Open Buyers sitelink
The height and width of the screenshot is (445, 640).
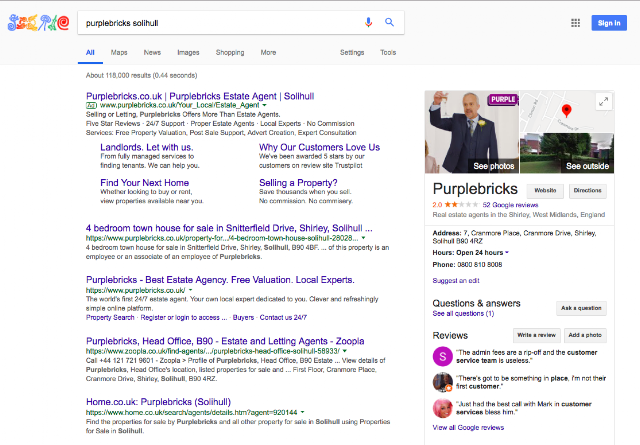(243, 318)
